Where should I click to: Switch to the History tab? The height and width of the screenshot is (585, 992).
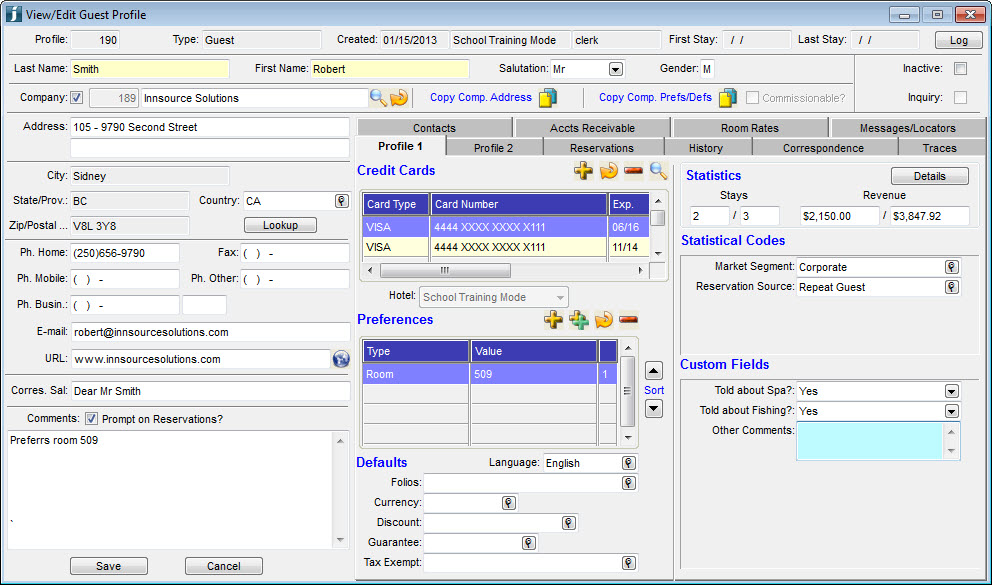[706, 147]
